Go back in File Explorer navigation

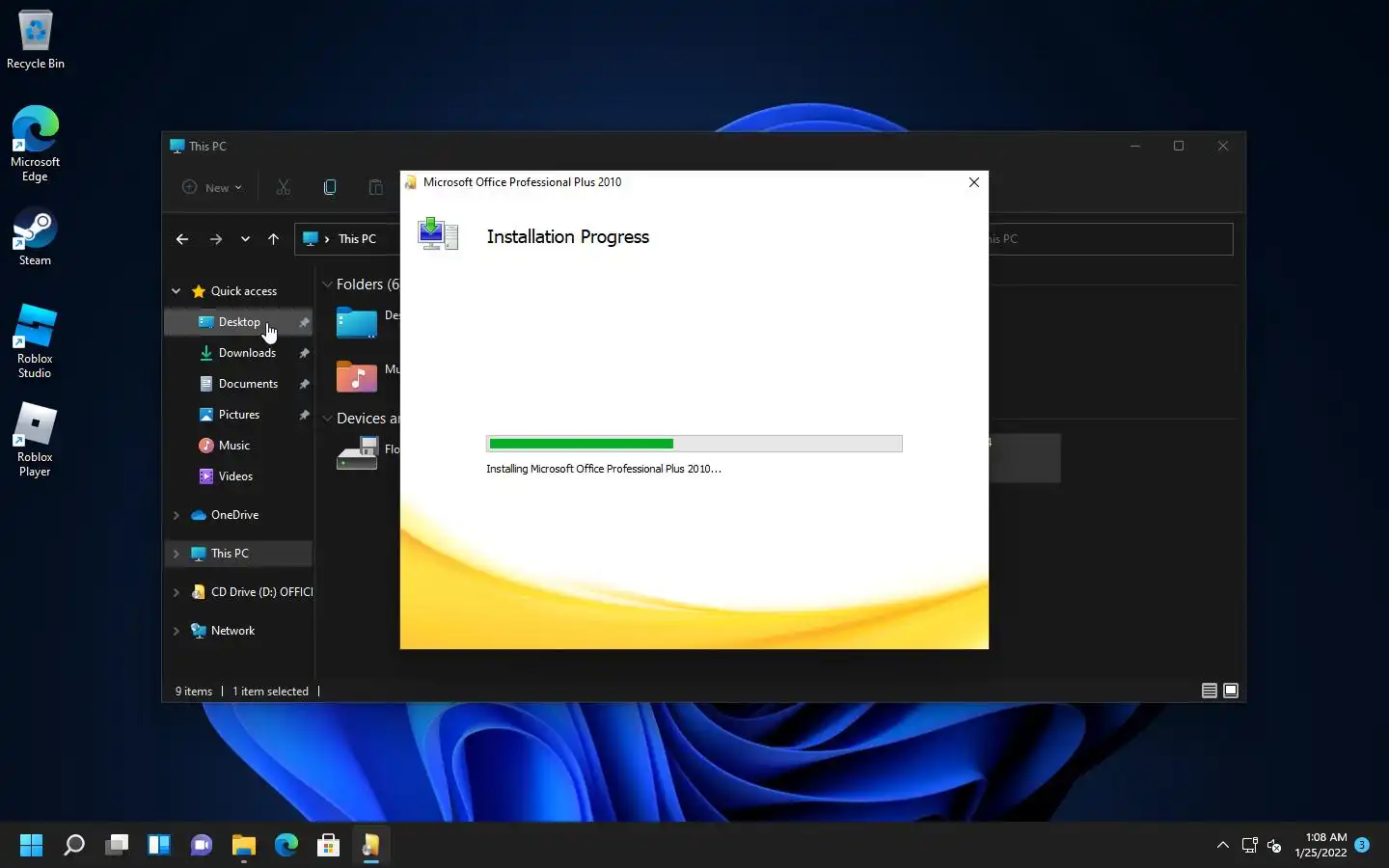click(182, 239)
